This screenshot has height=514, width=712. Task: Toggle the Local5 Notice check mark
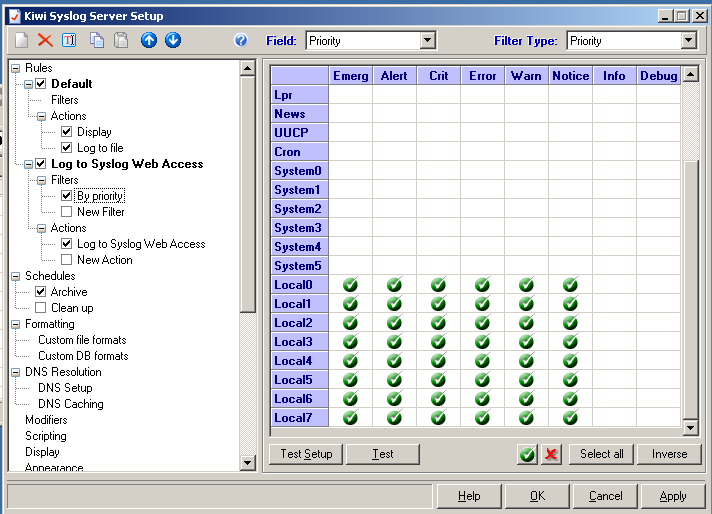pos(570,380)
